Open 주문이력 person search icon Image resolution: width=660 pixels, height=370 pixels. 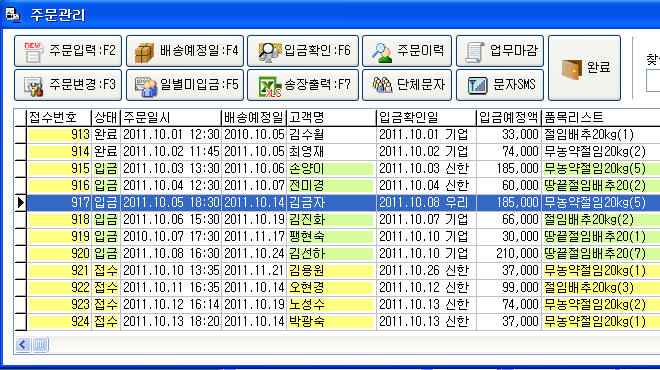click(382, 52)
